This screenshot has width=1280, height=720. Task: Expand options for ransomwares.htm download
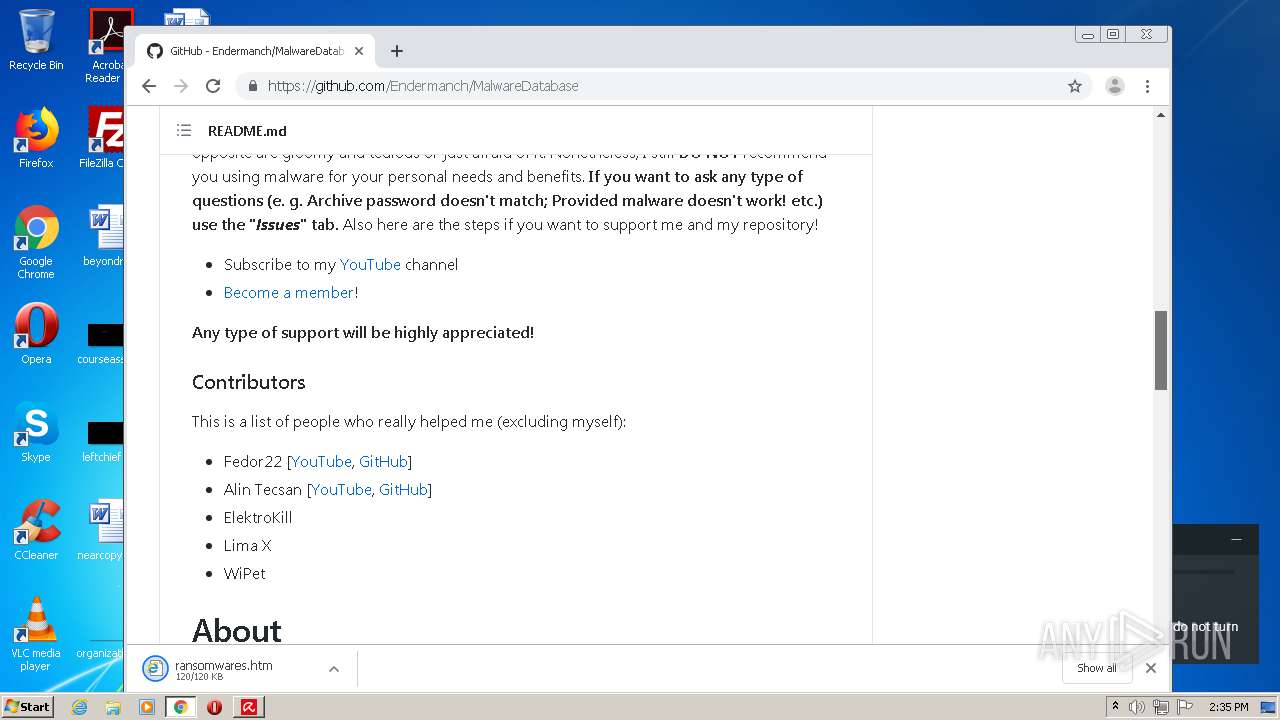pos(334,669)
